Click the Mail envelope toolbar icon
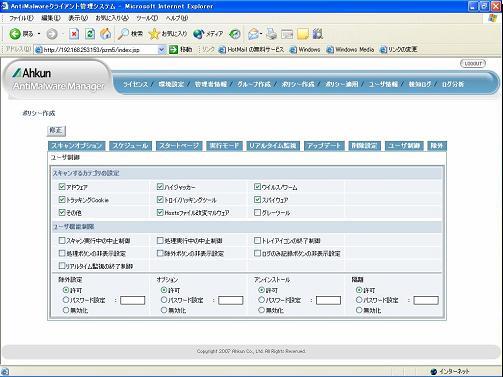The image size is (503, 377). click(x=254, y=34)
